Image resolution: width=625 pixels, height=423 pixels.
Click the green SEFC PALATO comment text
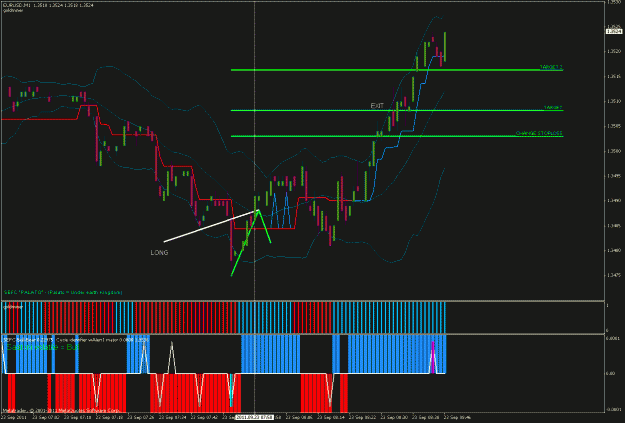pos(63,293)
